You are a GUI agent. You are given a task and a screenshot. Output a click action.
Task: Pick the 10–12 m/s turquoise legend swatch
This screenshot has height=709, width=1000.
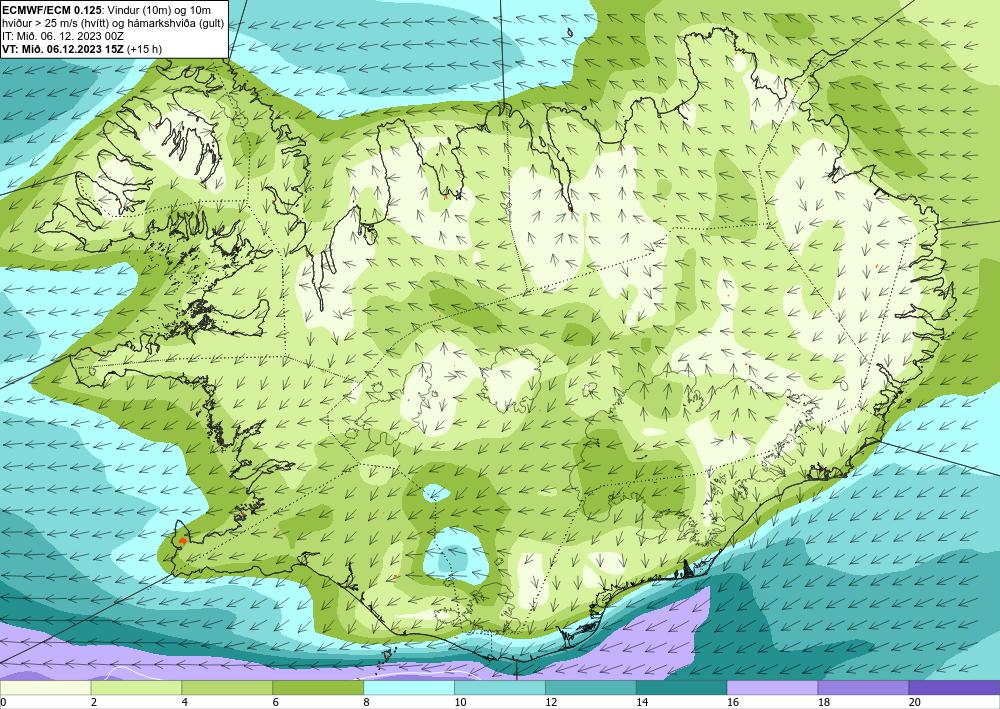pyautogui.click(x=499, y=688)
